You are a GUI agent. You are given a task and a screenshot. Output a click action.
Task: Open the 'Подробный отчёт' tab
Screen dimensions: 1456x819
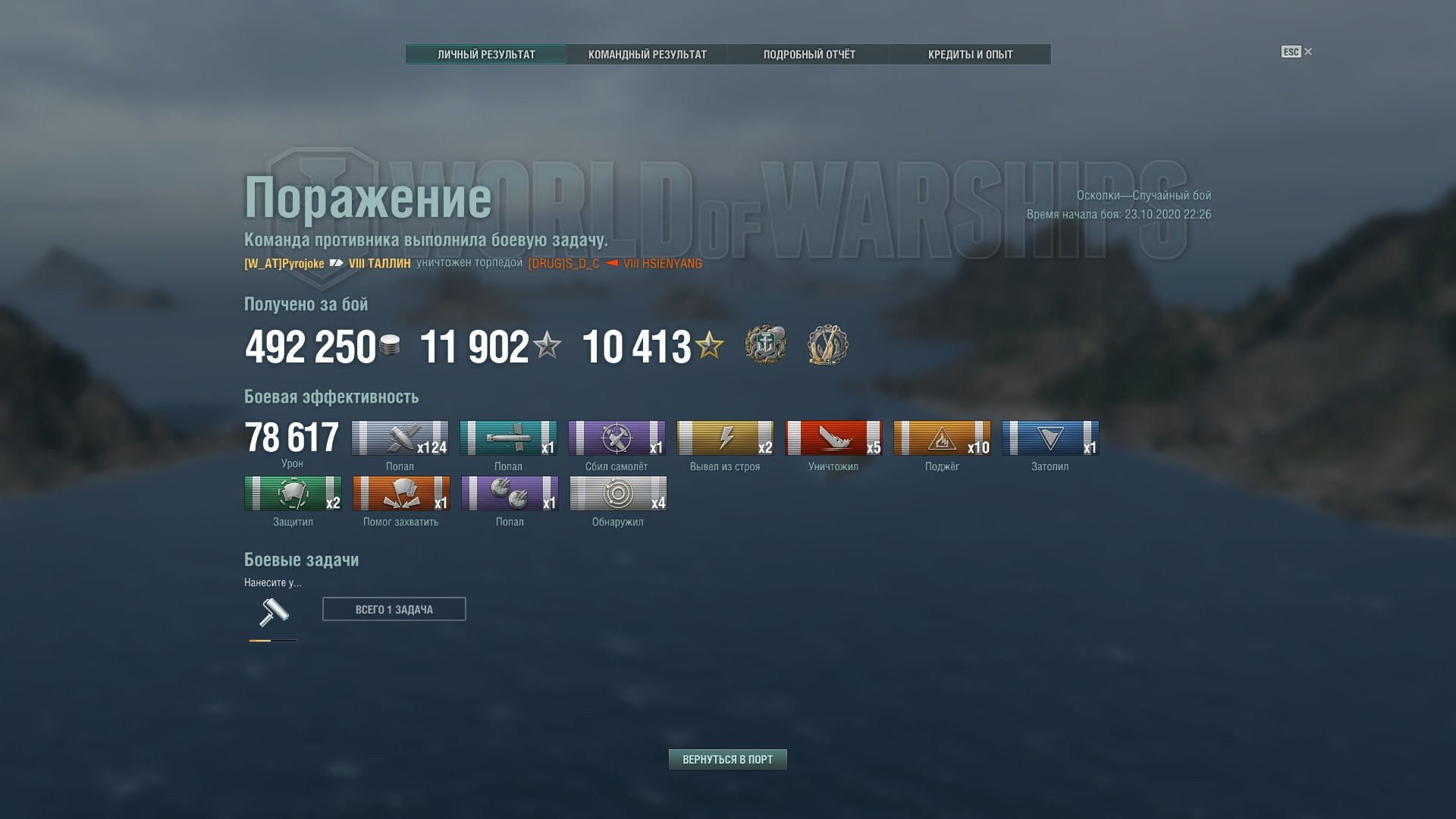(809, 55)
